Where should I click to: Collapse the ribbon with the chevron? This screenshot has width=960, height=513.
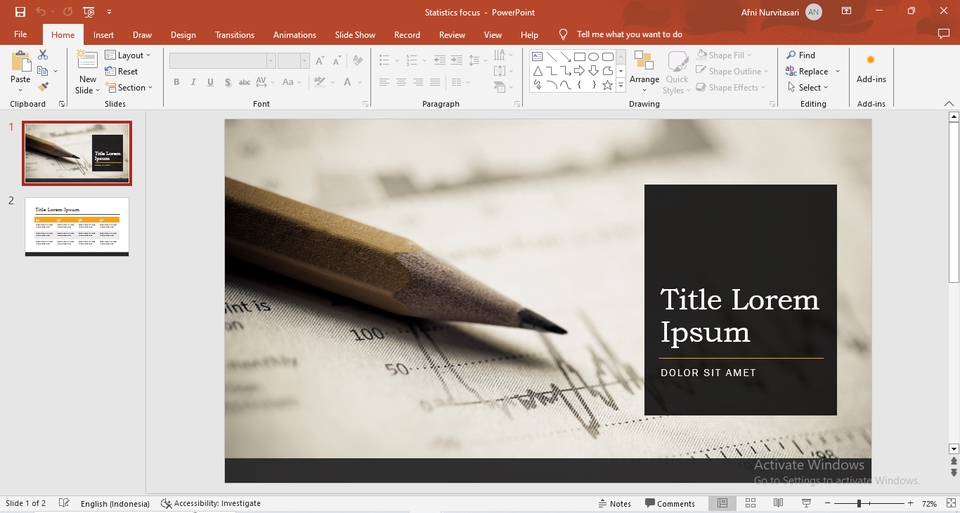(948, 103)
